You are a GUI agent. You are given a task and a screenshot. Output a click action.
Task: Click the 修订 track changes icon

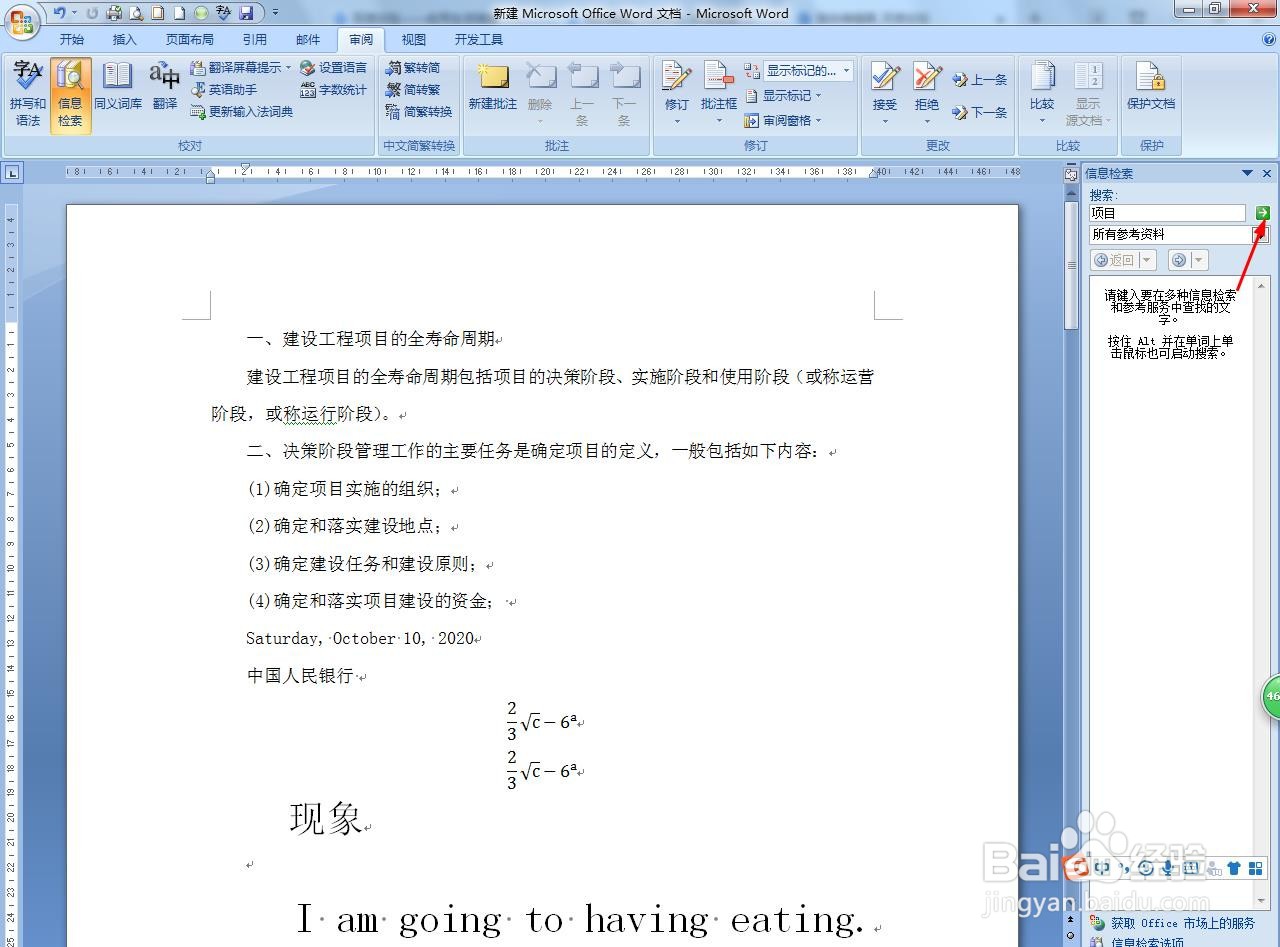coord(677,78)
